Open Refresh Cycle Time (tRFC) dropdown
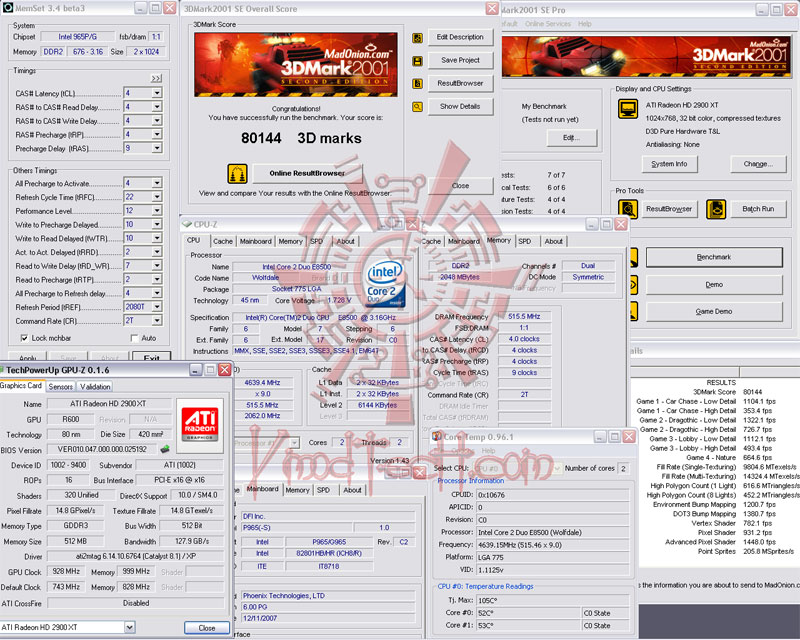Image resolution: width=800 pixels, height=640 pixels. pyautogui.click(x=157, y=196)
